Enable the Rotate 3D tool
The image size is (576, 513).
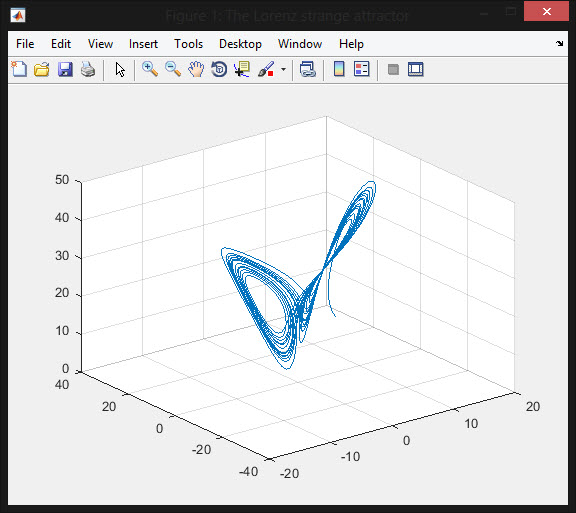[219, 69]
